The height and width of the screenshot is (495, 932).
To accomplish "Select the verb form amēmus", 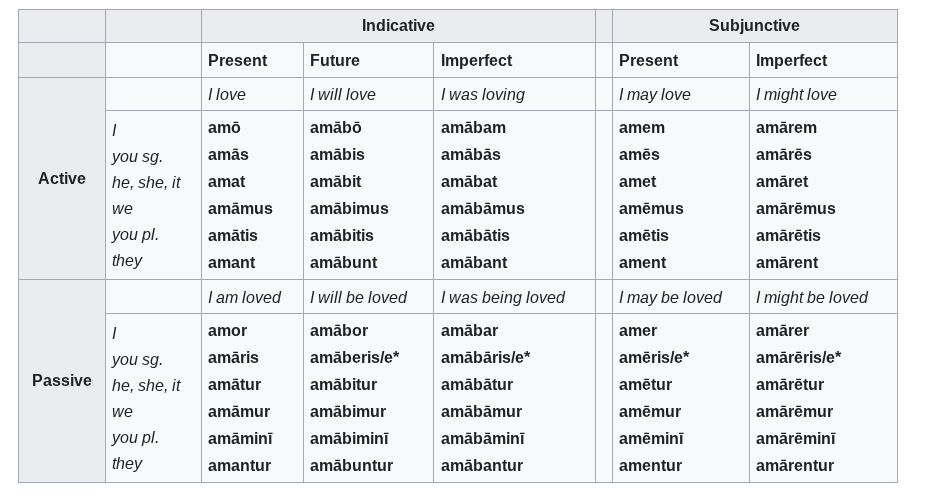I will coord(651,209).
